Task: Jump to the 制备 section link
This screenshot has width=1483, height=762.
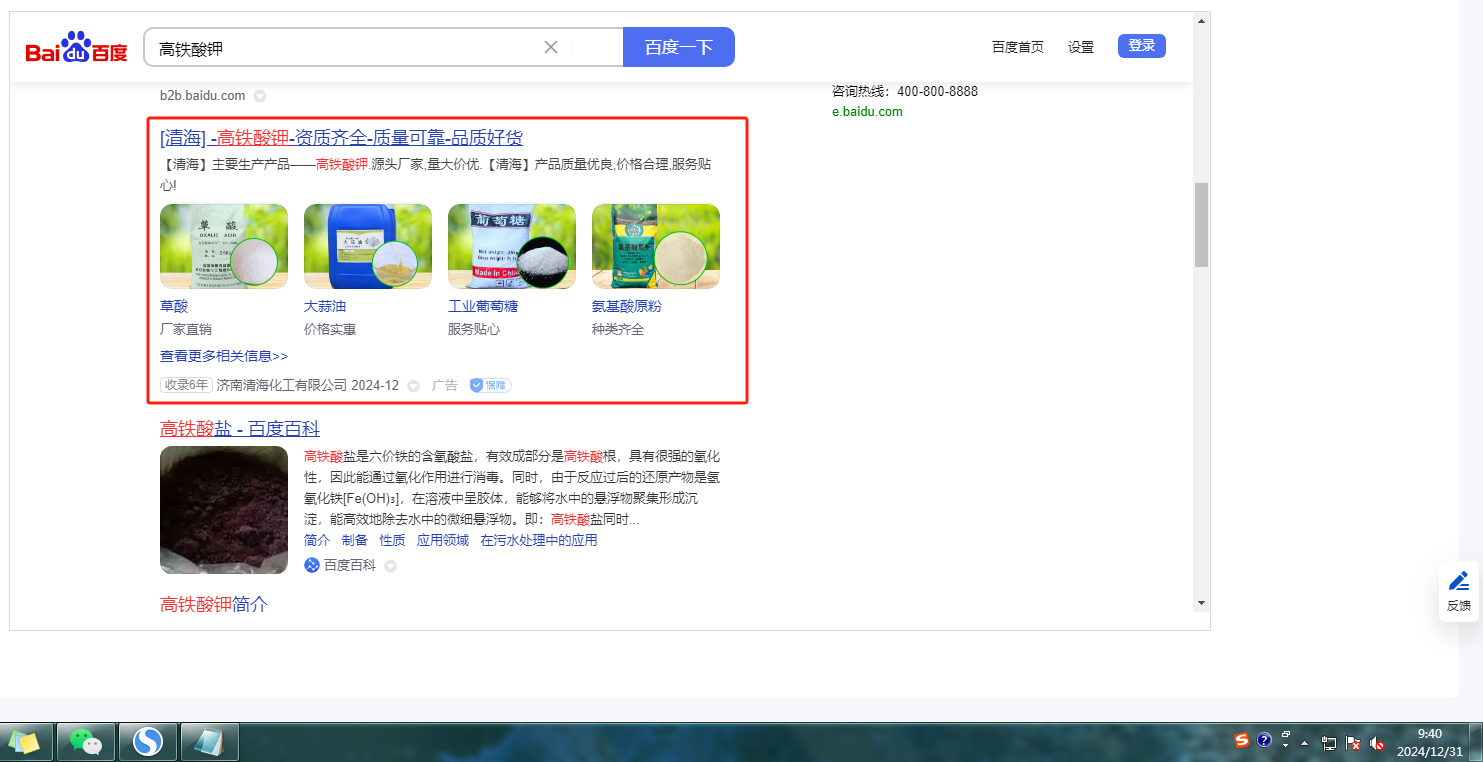Action: click(x=355, y=540)
